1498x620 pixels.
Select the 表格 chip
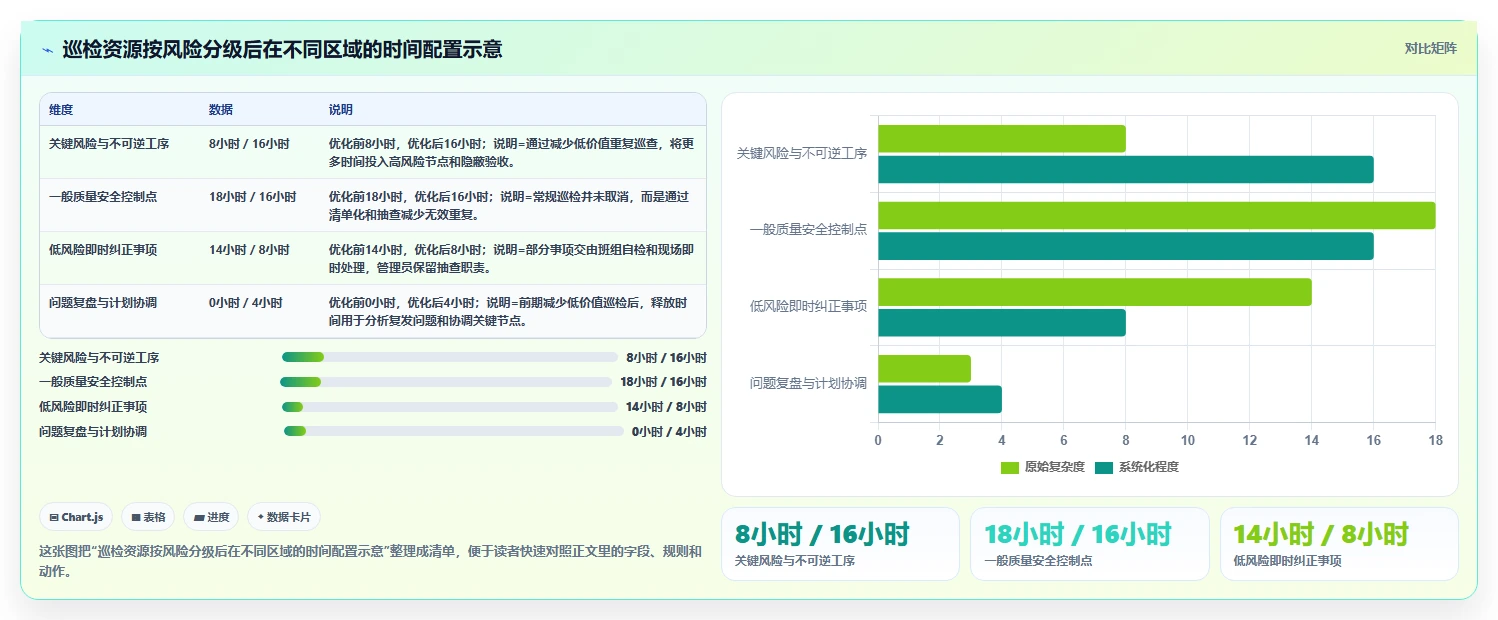[148, 517]
